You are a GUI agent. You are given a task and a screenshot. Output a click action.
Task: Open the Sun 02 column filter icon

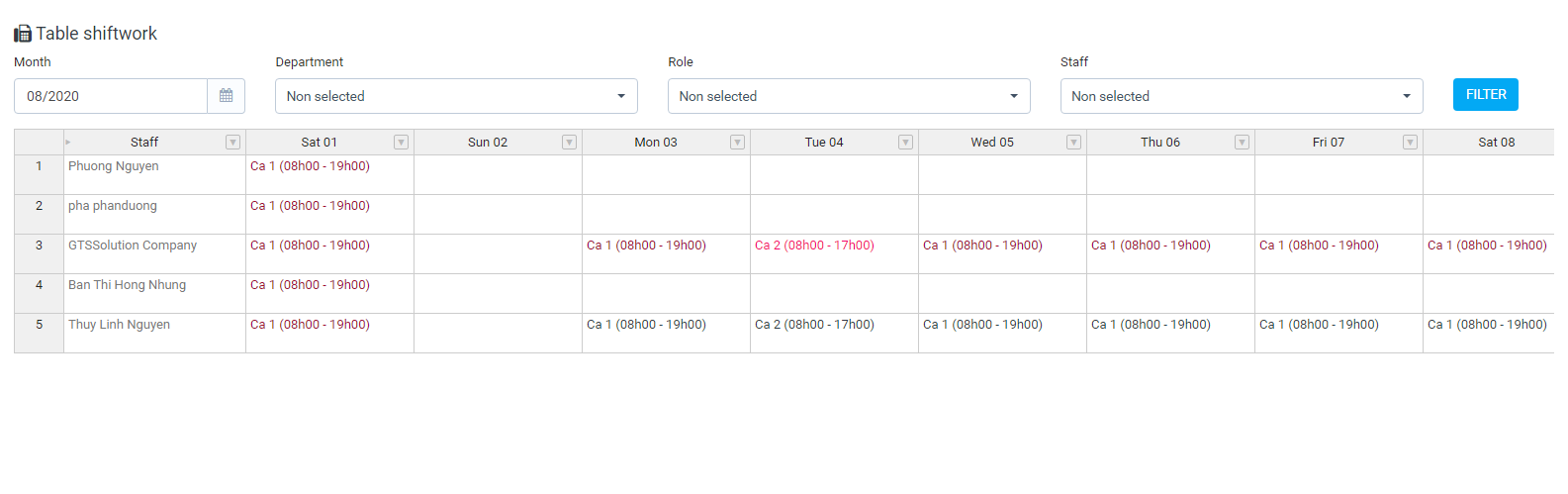click(x=569, y=143)
